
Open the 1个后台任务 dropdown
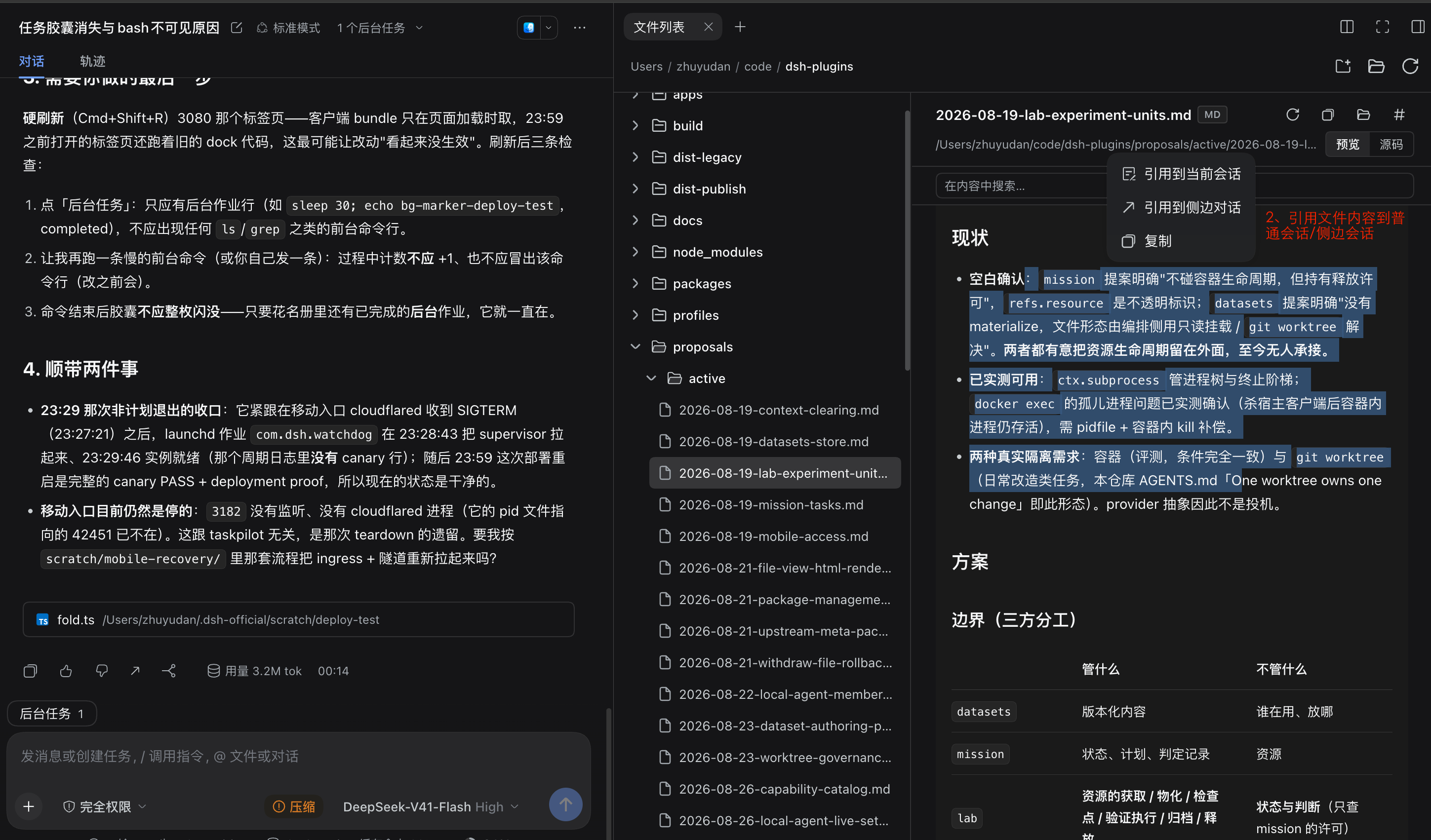pyautogui.click(x=380, y=28)
